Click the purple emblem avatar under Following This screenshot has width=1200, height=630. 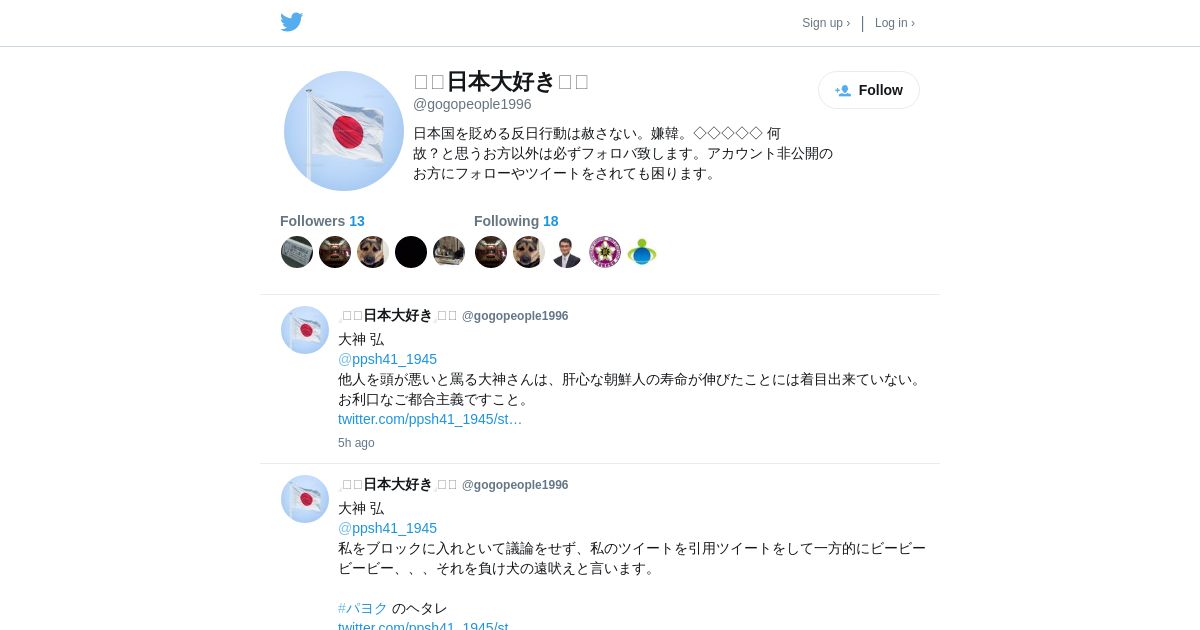pyautogui.click(x=605, y=252)
